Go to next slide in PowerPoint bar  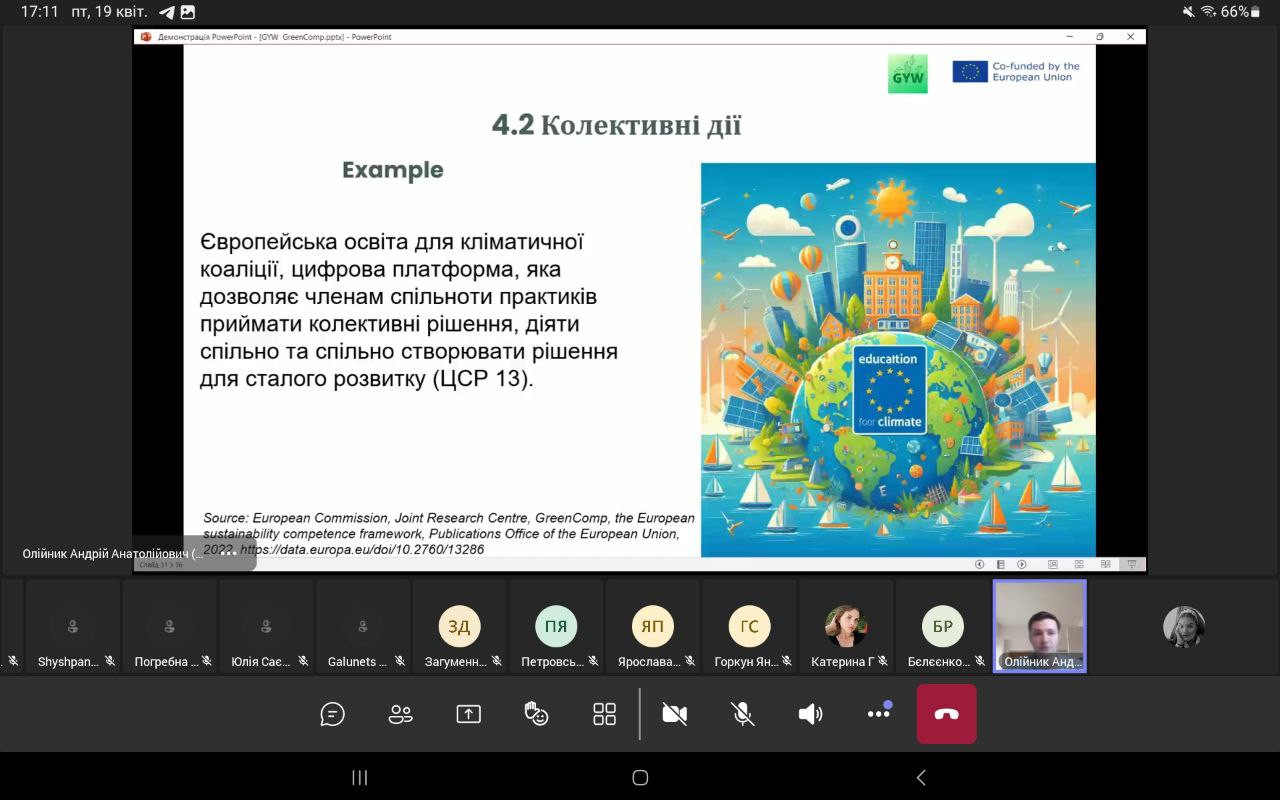coord(1021,565)
